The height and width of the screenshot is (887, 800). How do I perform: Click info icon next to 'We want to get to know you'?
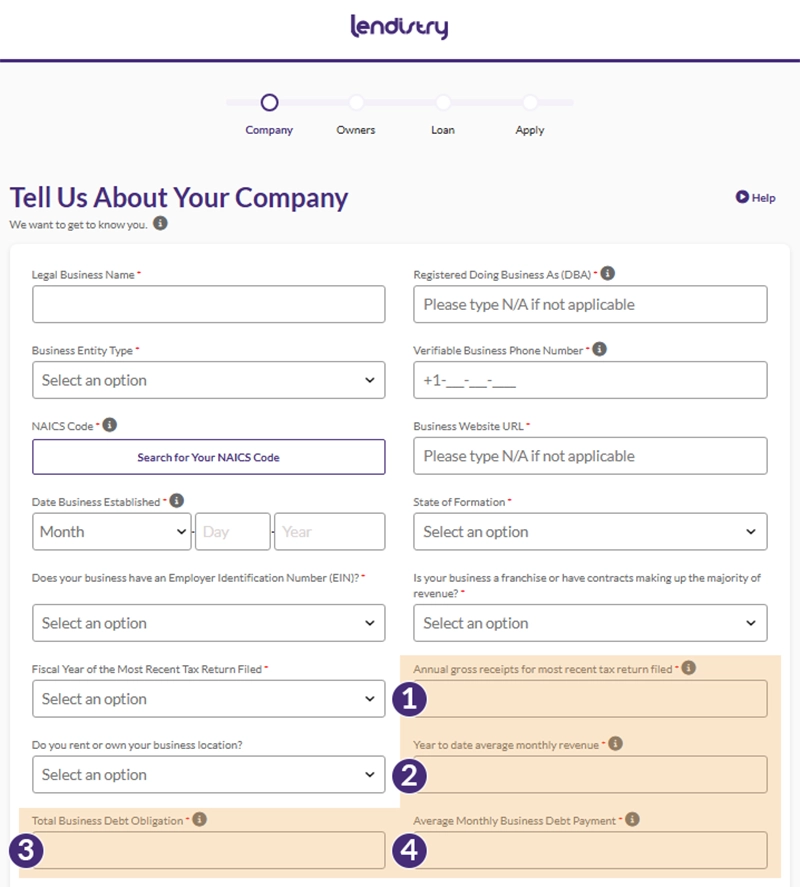(160, 223)
